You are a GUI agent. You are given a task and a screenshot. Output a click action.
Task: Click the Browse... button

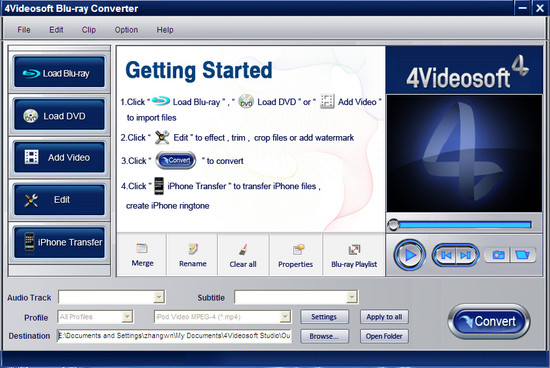(324, 336)
